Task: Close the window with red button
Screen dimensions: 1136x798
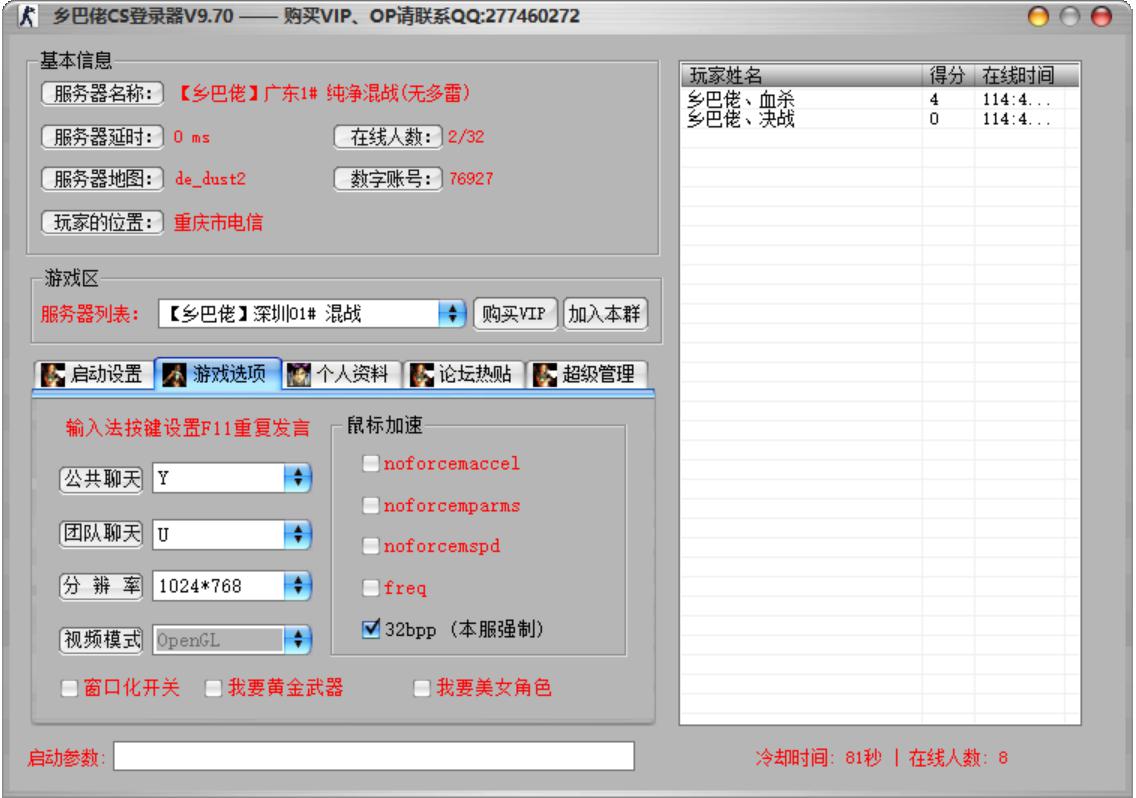Action: 1101,16
